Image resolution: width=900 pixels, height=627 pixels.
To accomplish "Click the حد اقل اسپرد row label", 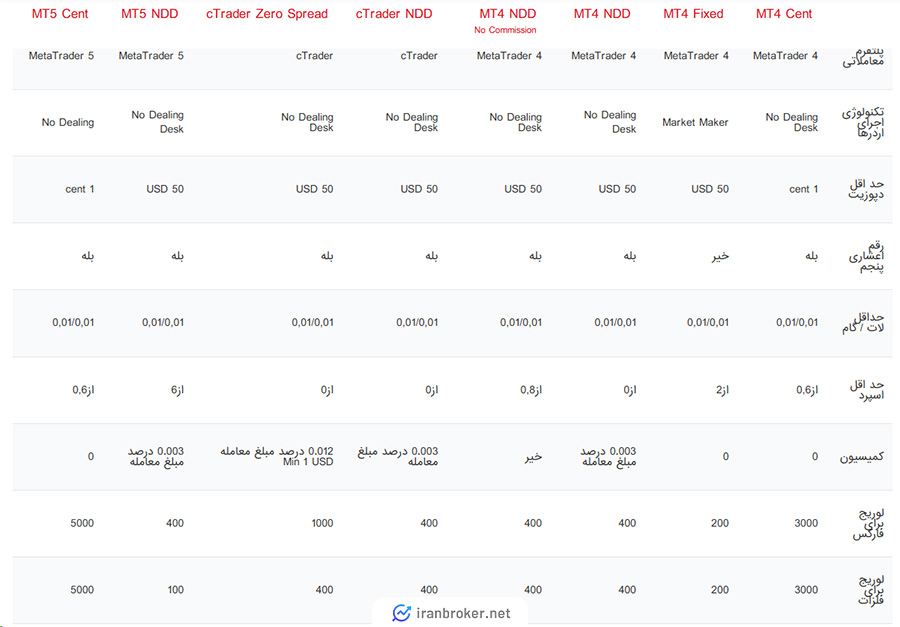I will [864, 390].
